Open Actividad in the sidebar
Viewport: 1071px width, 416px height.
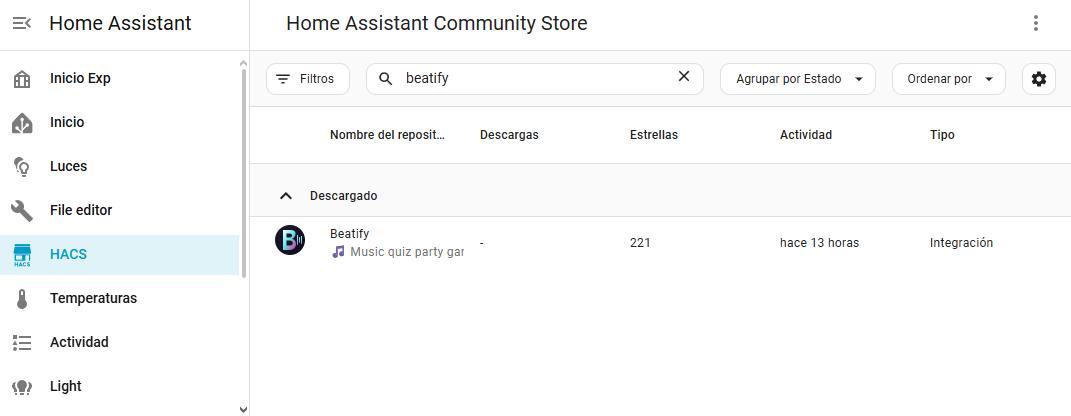tap(120, 342)
